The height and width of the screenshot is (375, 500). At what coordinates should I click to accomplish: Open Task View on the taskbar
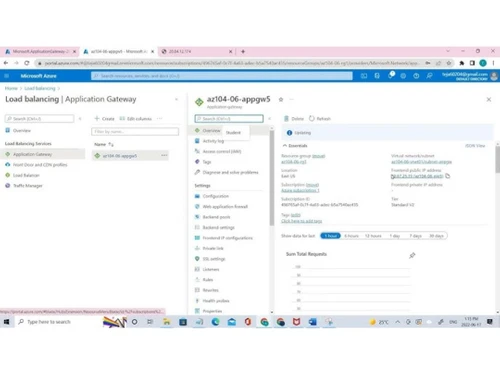pyautogui.click(x=150, y=322)
